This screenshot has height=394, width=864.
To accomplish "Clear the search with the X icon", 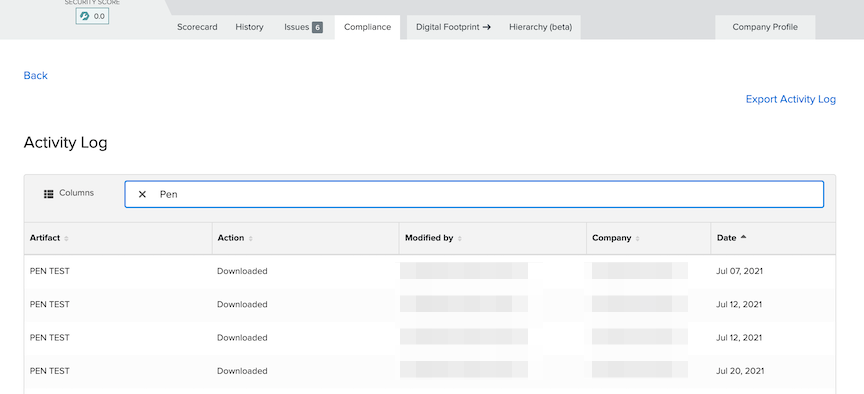I will [142, 194].
